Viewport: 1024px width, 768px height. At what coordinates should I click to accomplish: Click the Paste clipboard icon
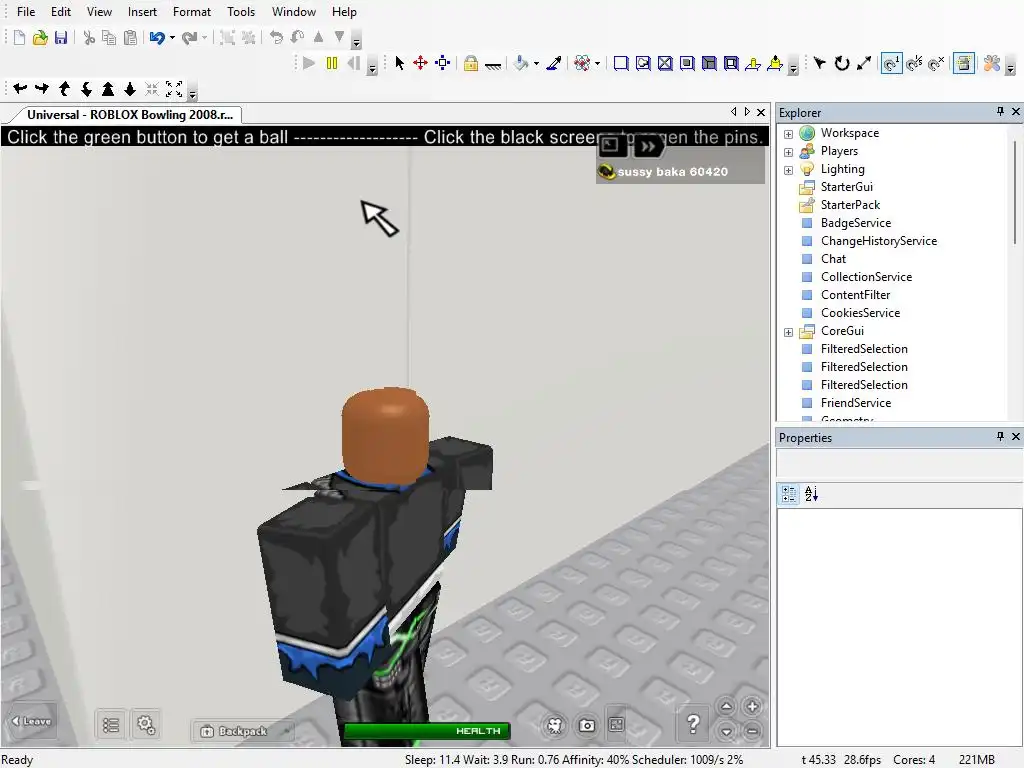[x=131, y=38]
